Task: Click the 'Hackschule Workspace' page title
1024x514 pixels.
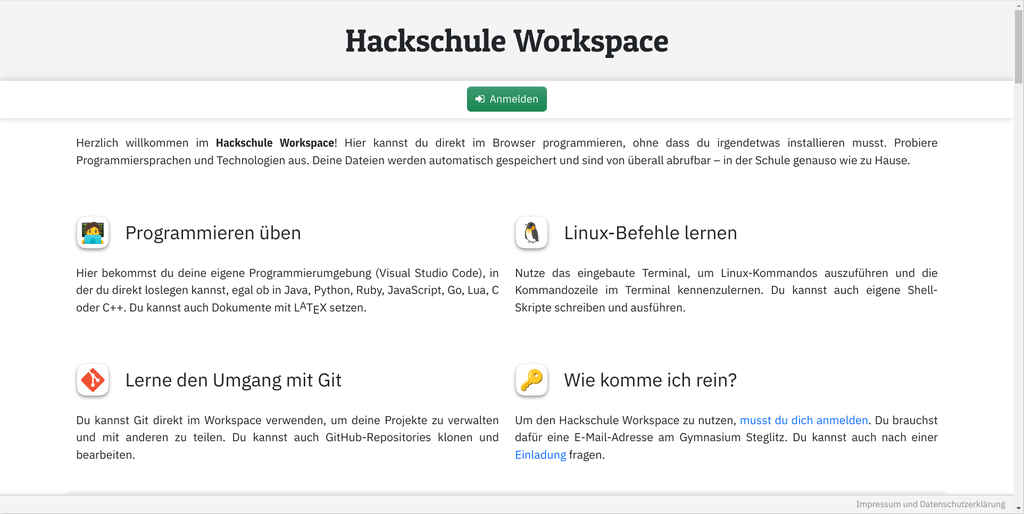Action: pos(506,41)
